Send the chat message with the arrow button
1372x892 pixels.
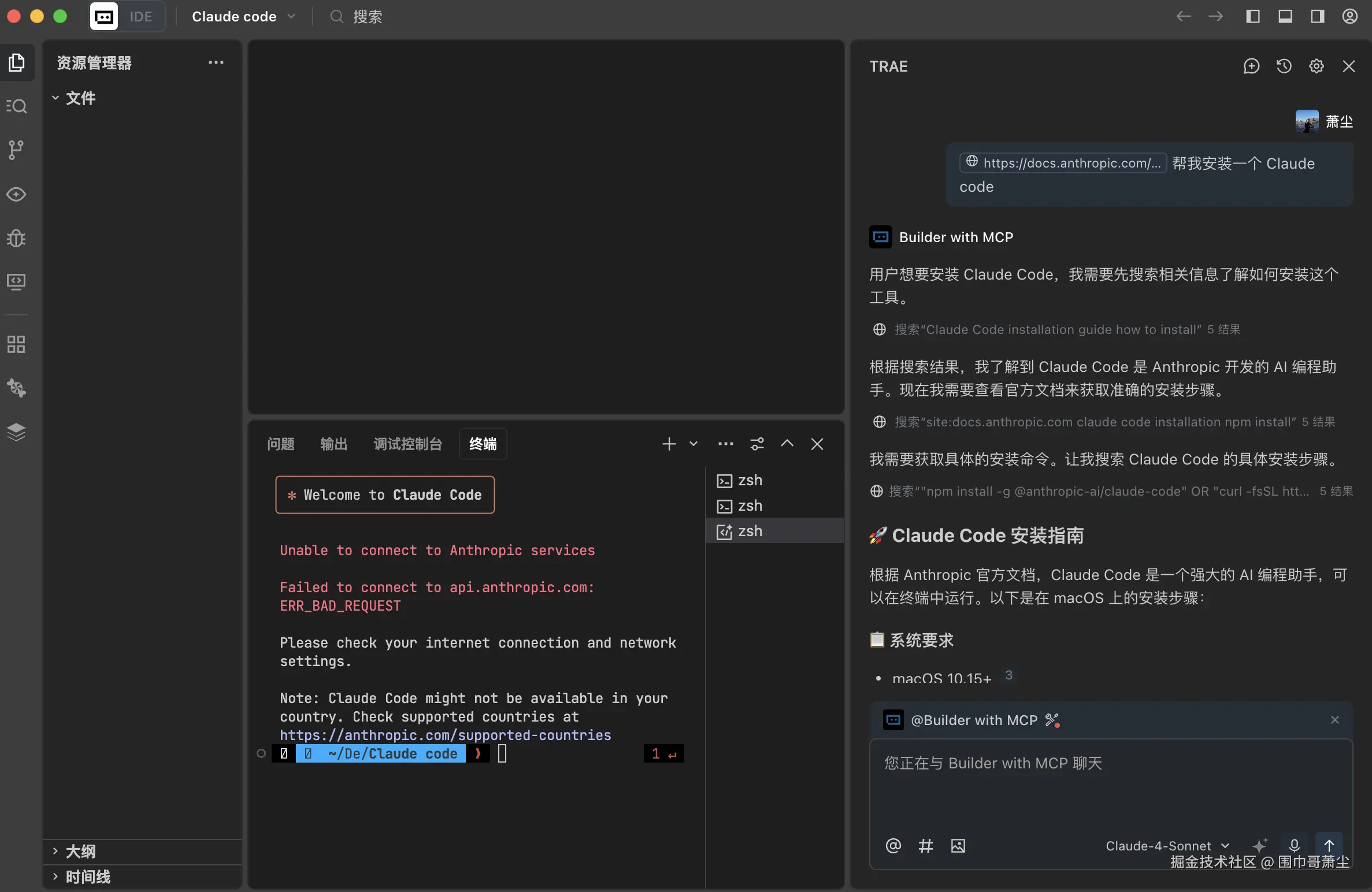[x=1329, y=845]
